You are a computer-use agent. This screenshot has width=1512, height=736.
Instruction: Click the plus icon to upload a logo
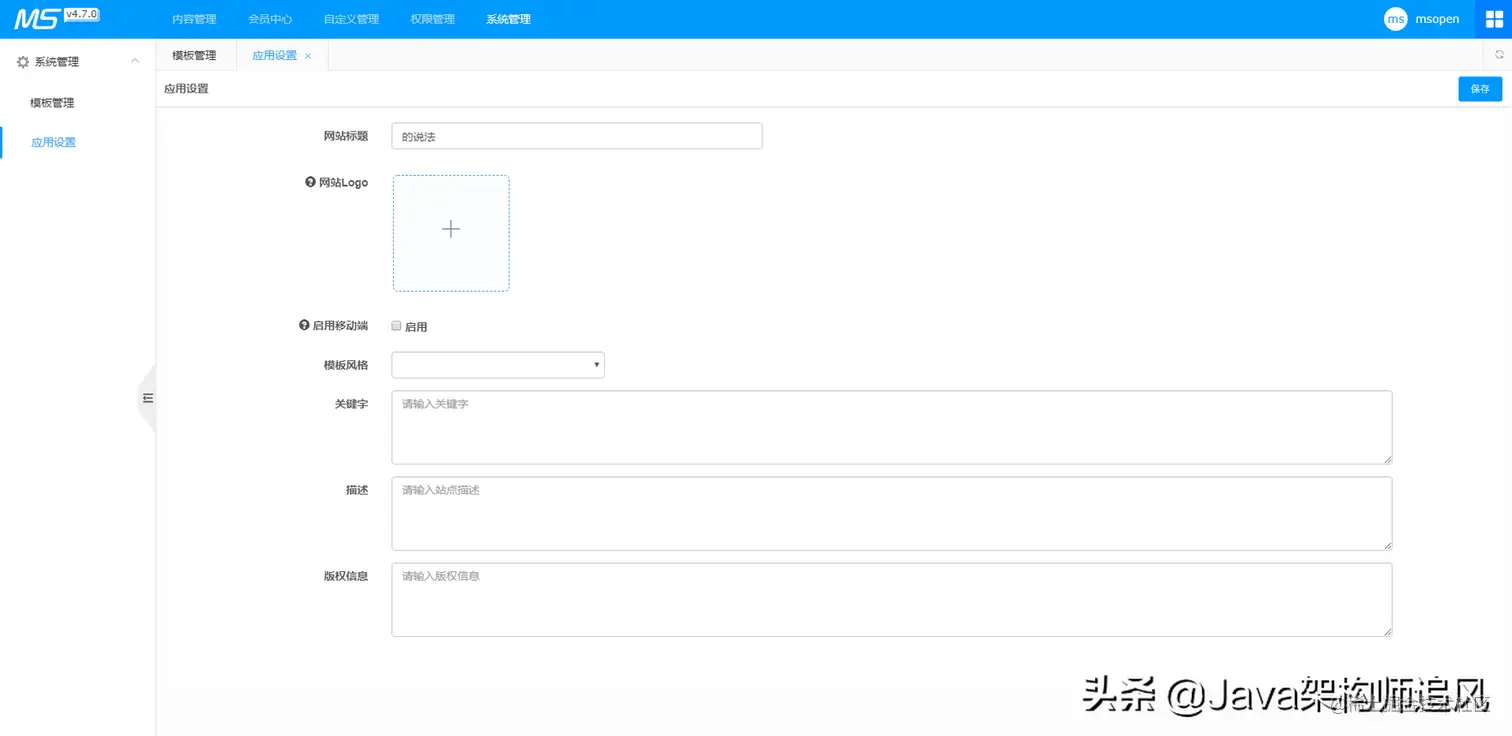coord(451,229)
